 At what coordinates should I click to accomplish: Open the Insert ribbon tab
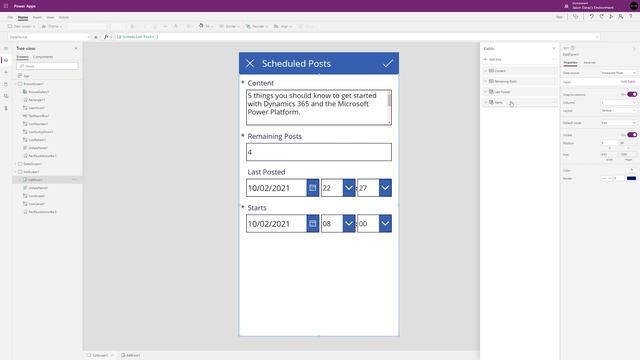click(37, 18)
